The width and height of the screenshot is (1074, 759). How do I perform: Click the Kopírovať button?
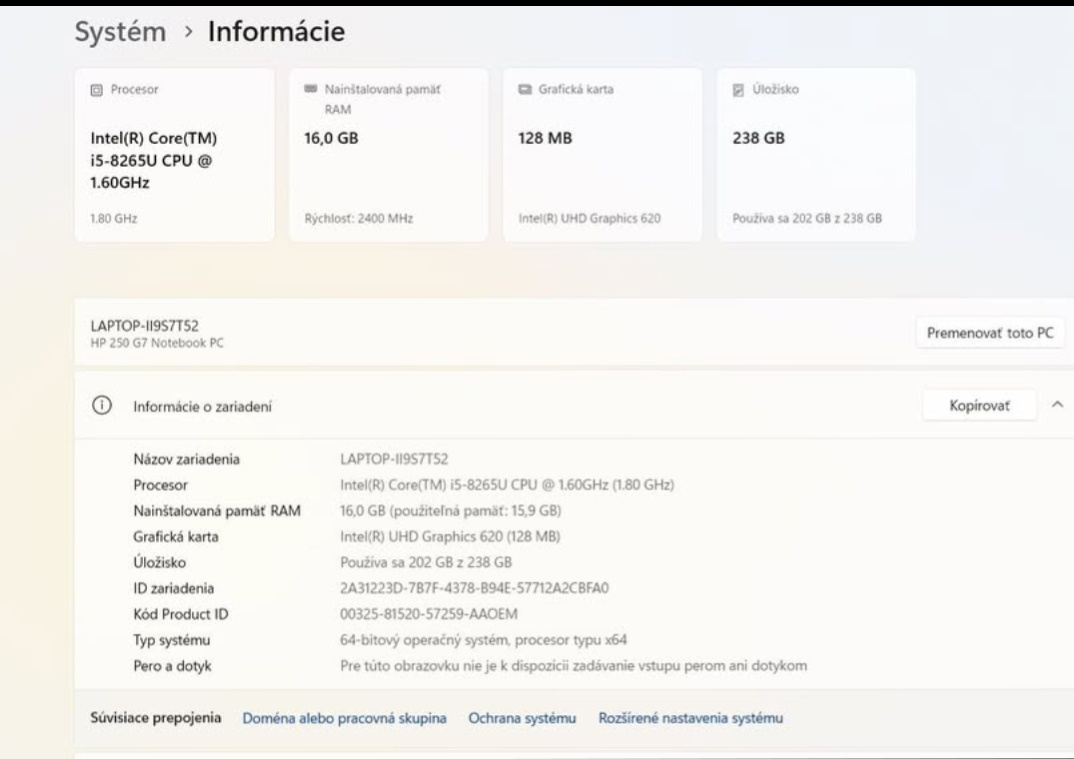click(979, 406)
